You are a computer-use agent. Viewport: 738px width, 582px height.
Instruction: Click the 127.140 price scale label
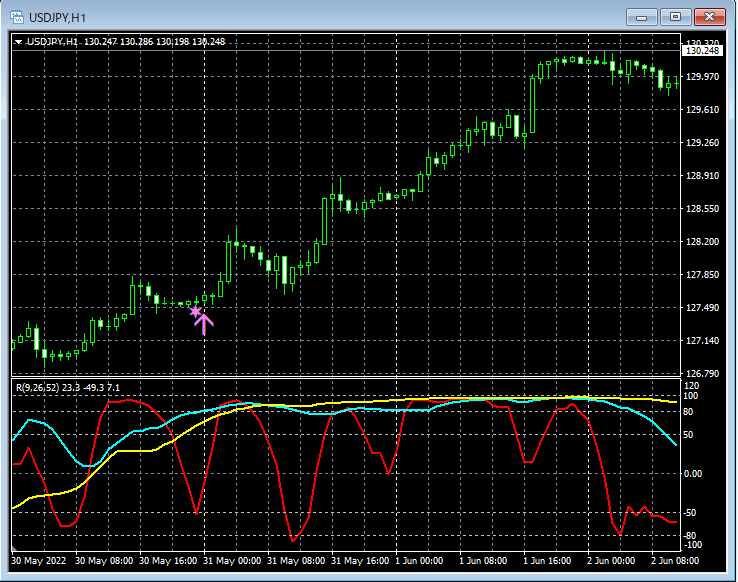701,342
